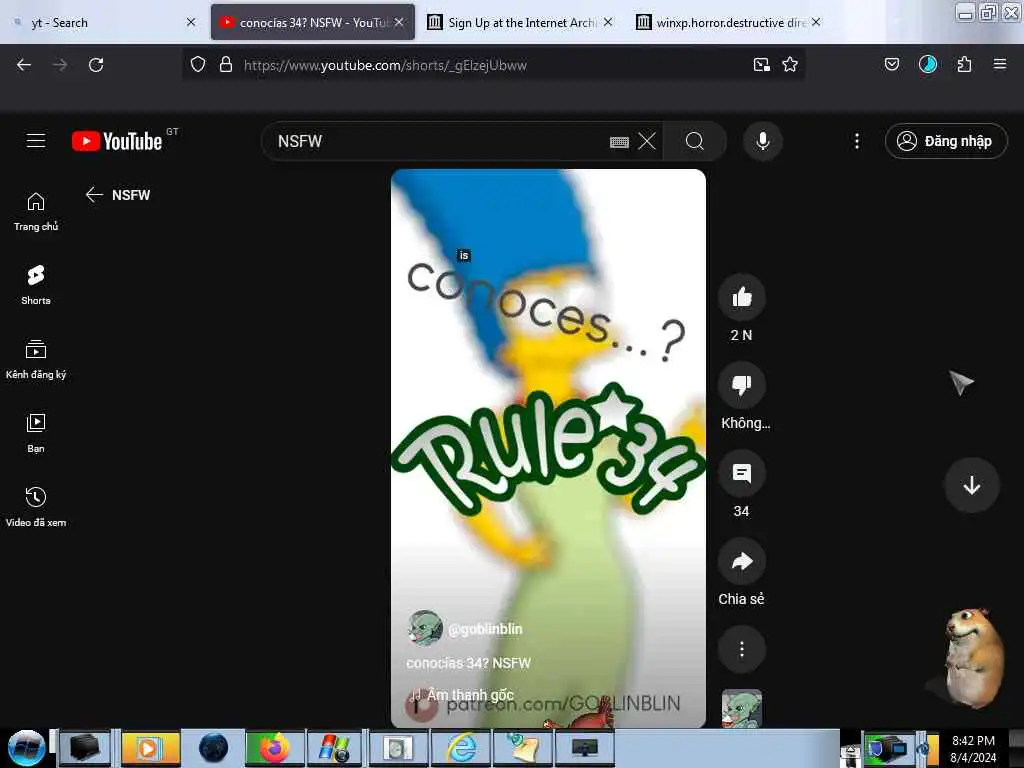Image resolution: width=1024 pixels, height=768 pixels.
Task: Open the media player taskbar icon
Action: tap(150, 748)
